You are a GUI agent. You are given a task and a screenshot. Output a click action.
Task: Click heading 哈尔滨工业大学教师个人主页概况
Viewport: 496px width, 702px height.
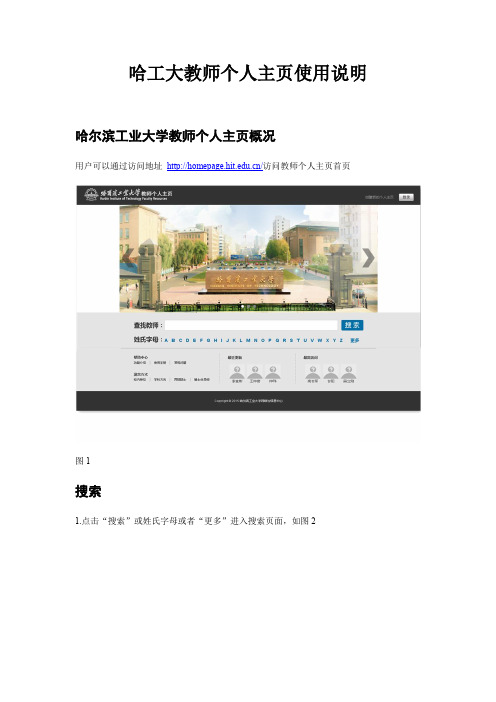point(175,136)
